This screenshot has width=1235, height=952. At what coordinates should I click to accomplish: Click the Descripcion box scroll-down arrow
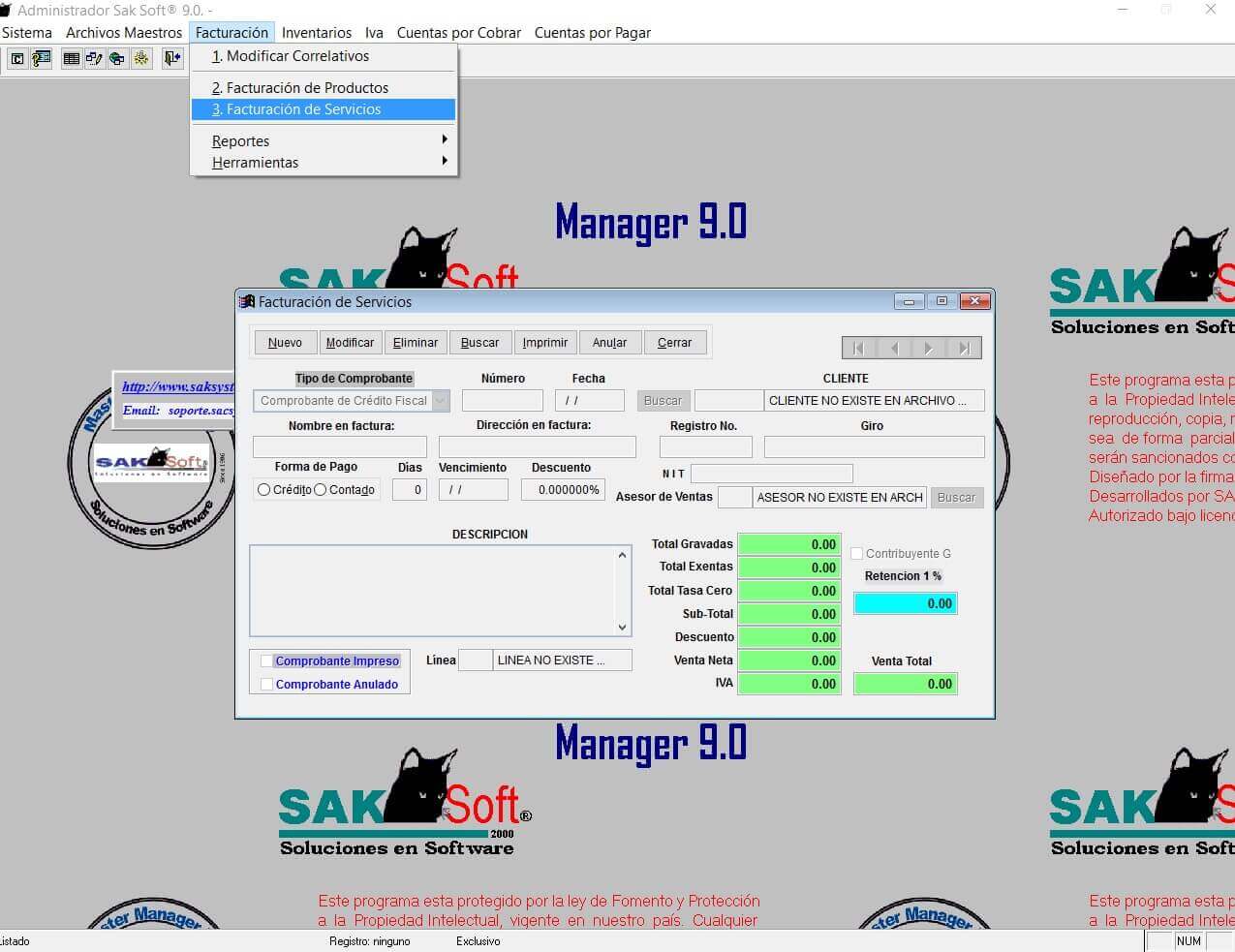(622, 627)
